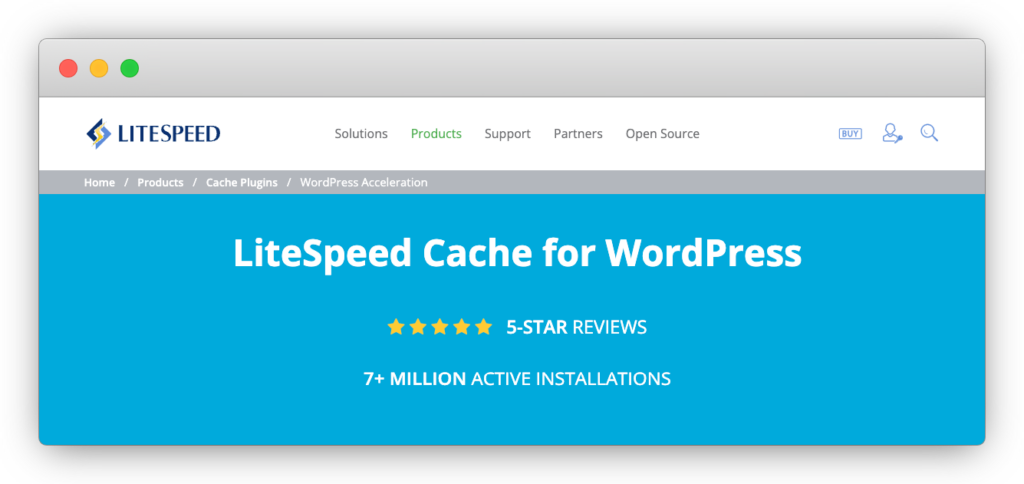Viewport: 1024px width, 484px height.
Task: Click the five gold stars rating
Action: pyautogui.click(x=440, y=327)
